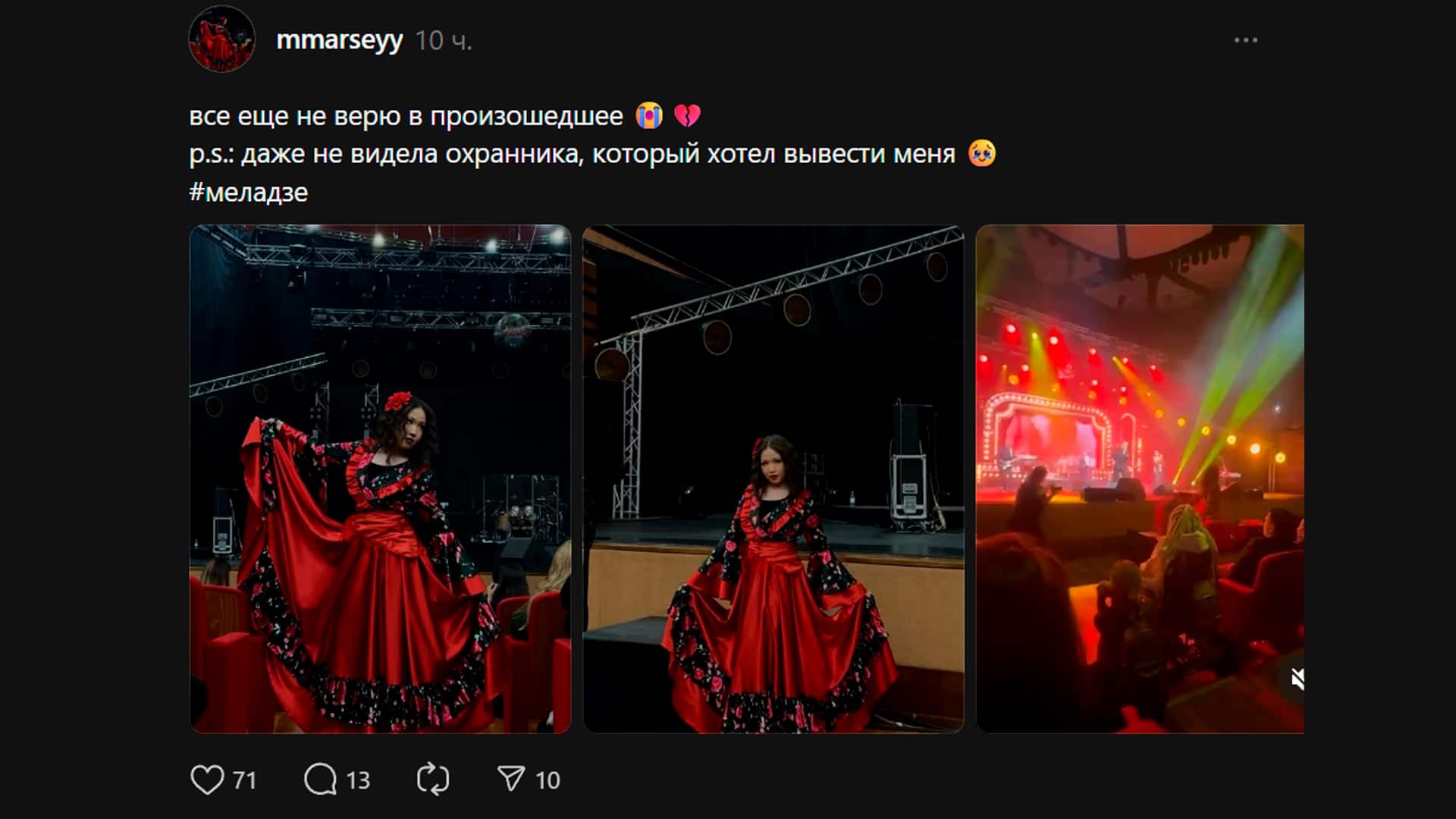Like the post with heart icon
1456x819 pixels.
coord(207,780)
